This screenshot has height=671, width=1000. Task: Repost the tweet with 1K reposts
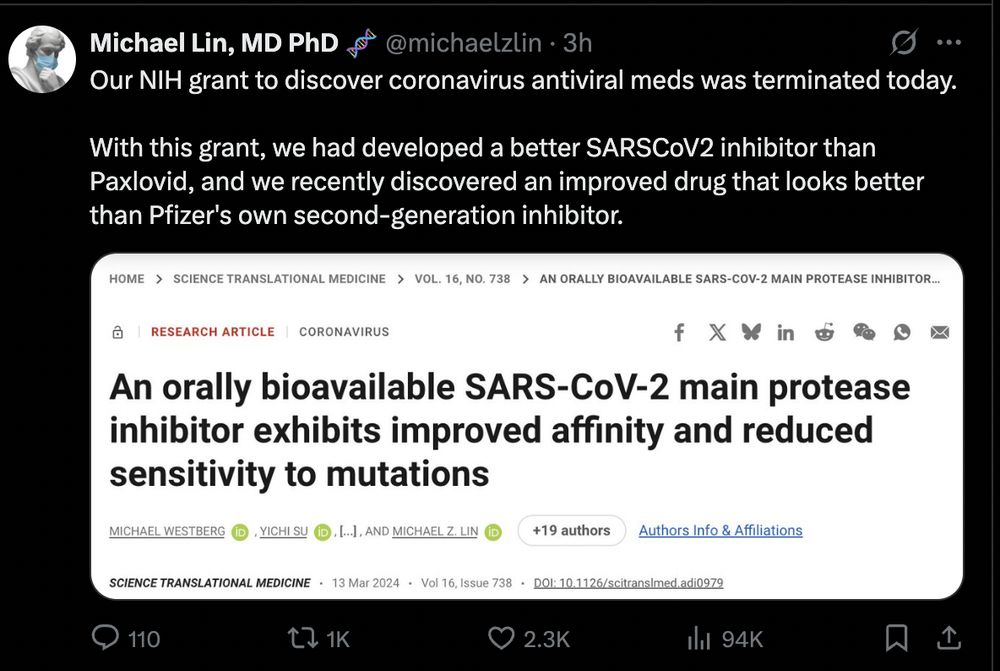tap(302, 638)
